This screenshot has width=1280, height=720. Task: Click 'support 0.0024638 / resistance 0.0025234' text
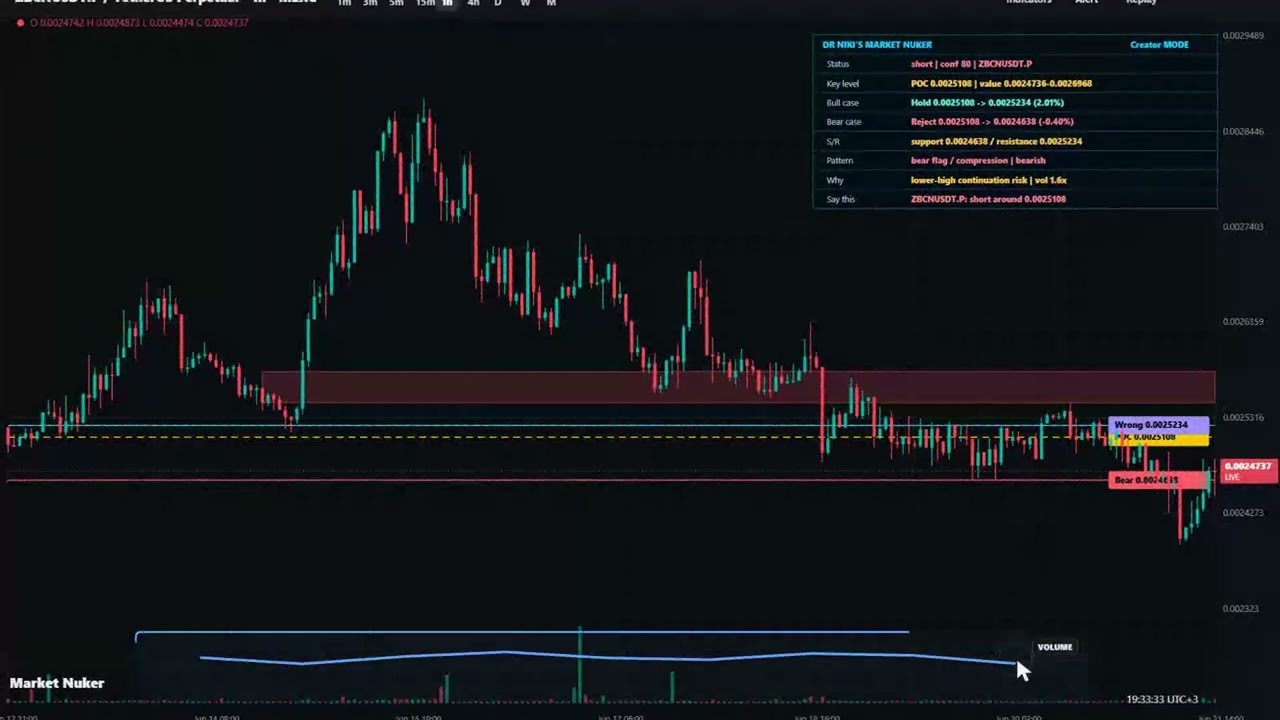click(996, 142)
